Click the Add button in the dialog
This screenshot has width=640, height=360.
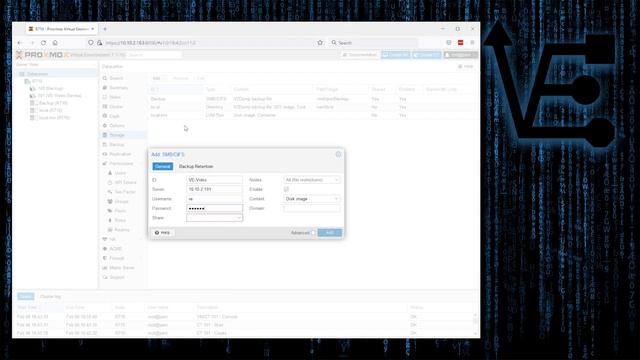point(330,233)
